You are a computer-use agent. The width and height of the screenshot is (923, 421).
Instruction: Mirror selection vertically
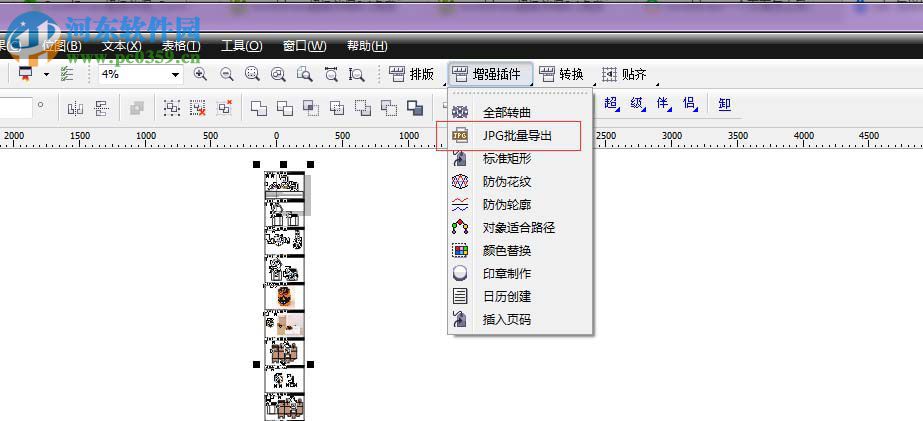[101, 108]
